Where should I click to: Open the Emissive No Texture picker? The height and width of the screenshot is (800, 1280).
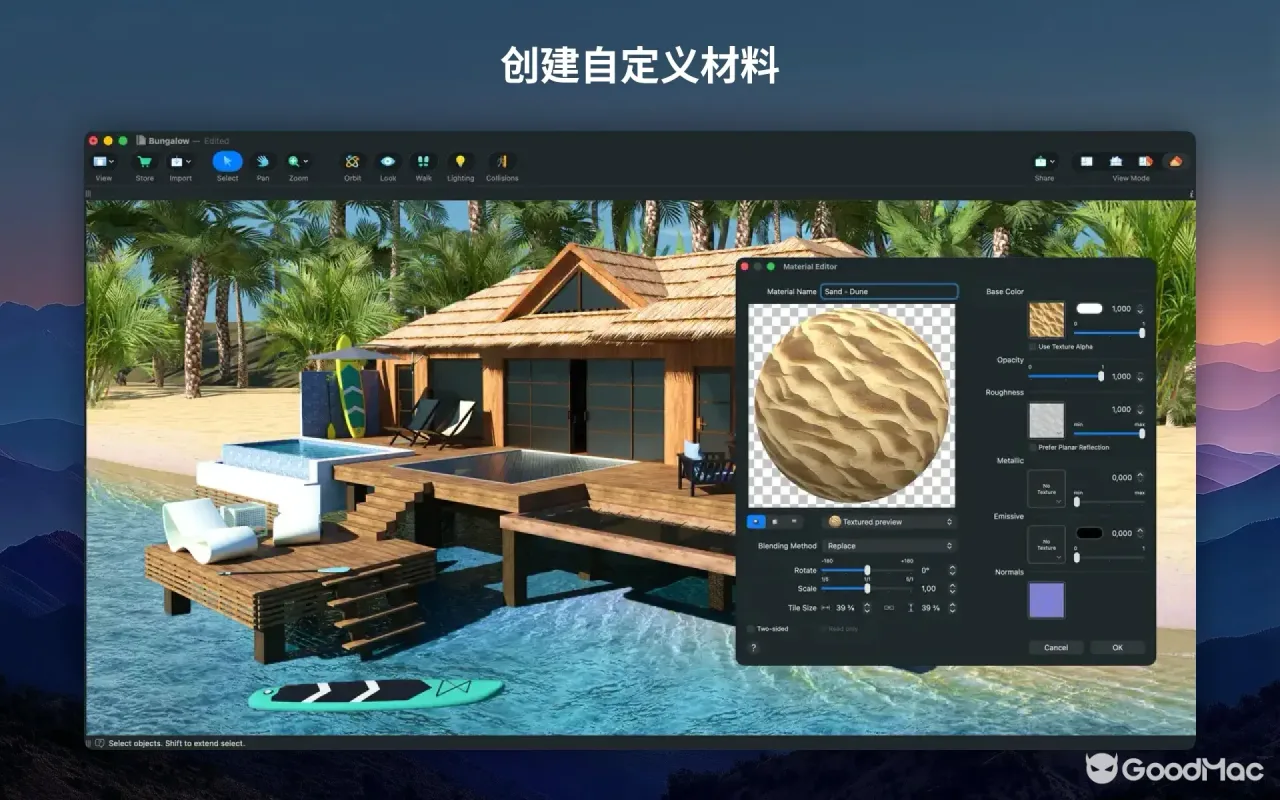pos(1046,545)
